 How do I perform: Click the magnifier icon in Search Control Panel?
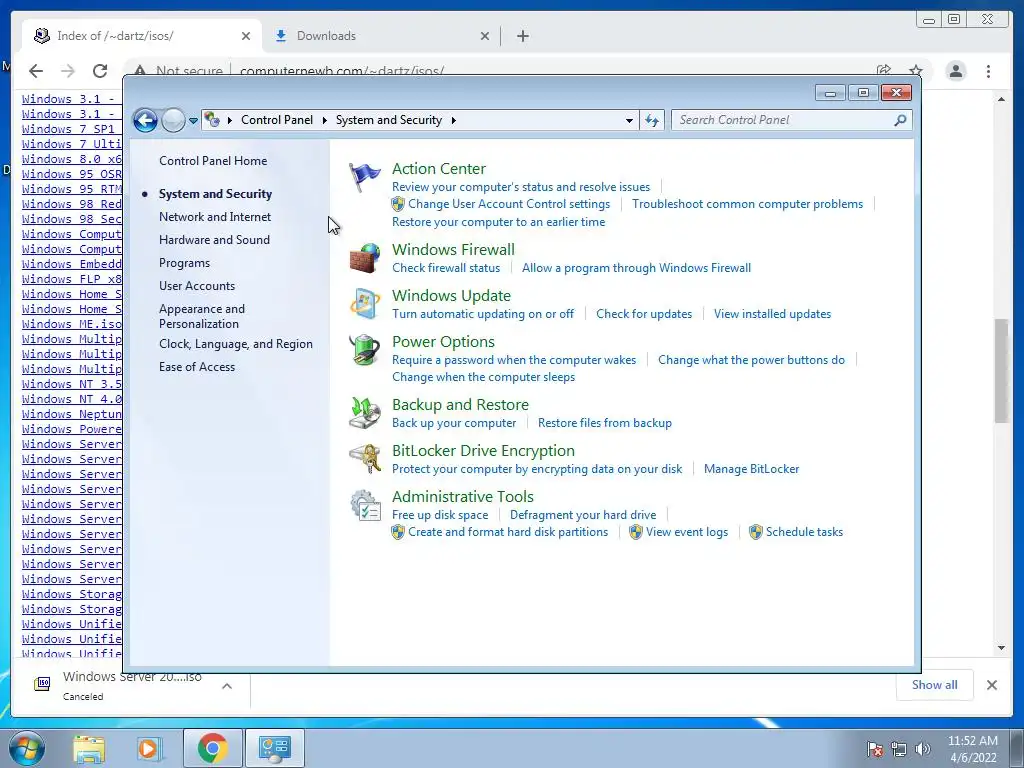tap(901, 120)
